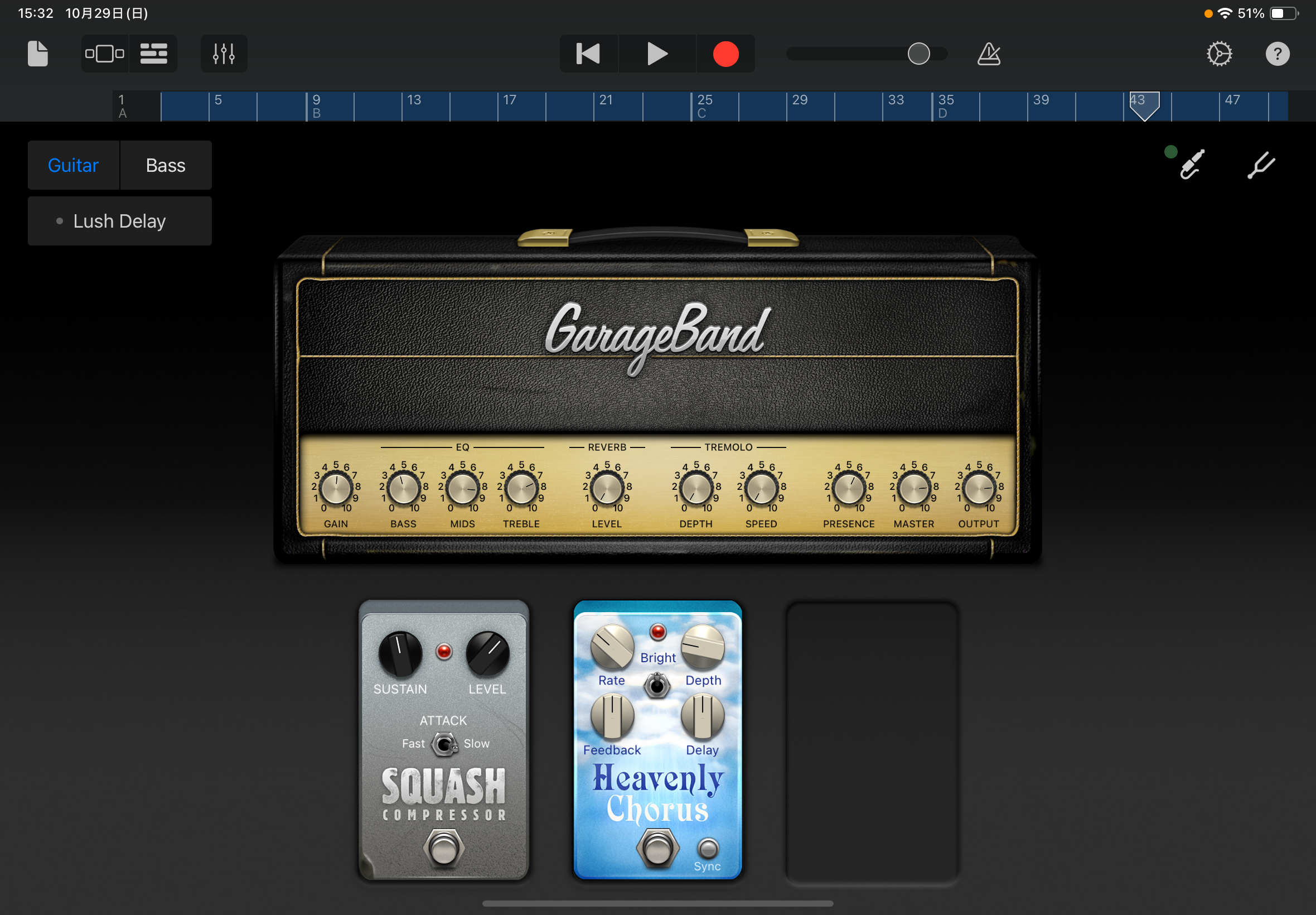Viewport: 1316px width, 915px height.
Task: Click the Heavenly Chorus Rate knob
Action: (612, 647)
